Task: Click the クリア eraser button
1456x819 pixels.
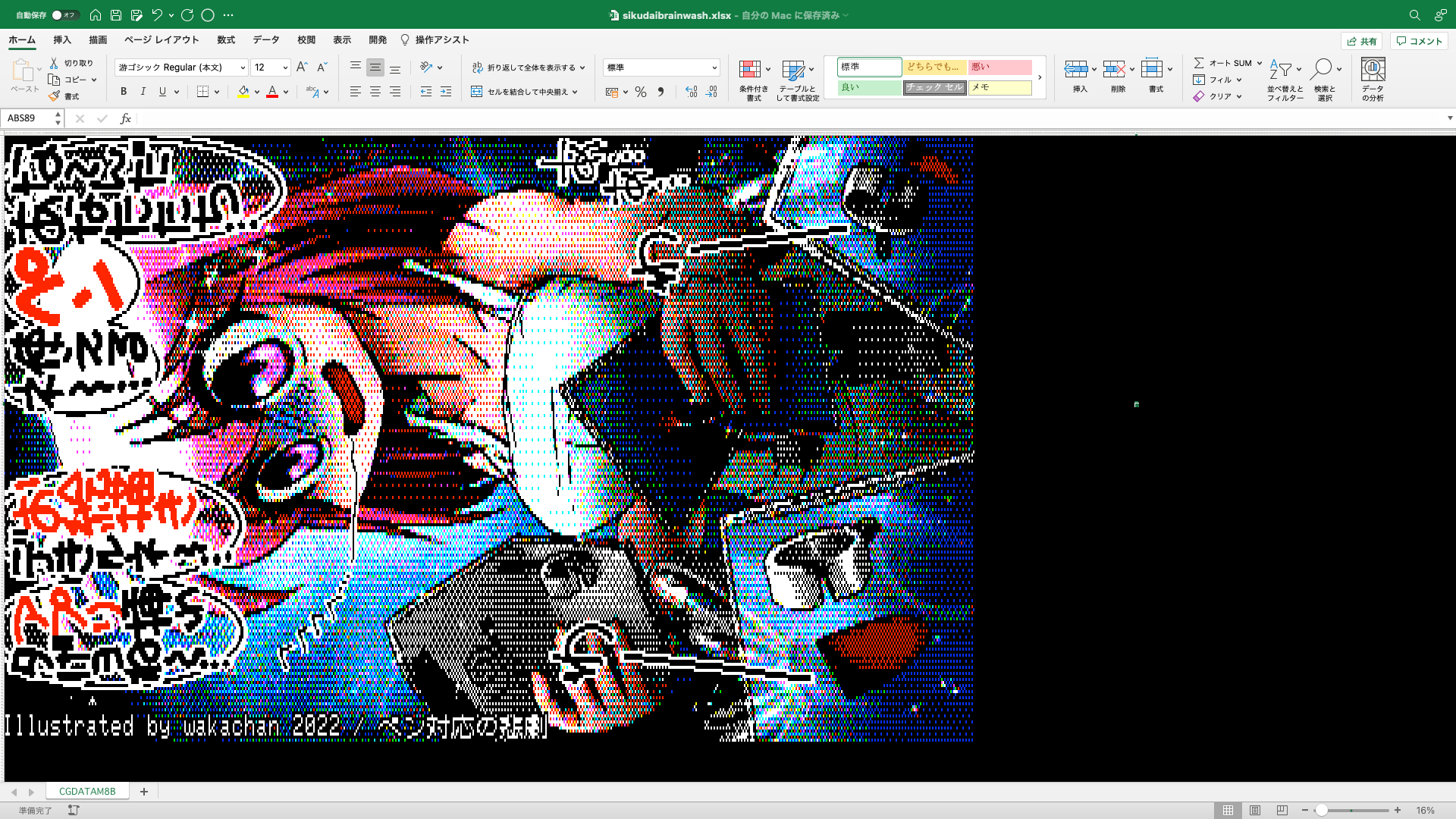Action: click(x=1212, y=96)
